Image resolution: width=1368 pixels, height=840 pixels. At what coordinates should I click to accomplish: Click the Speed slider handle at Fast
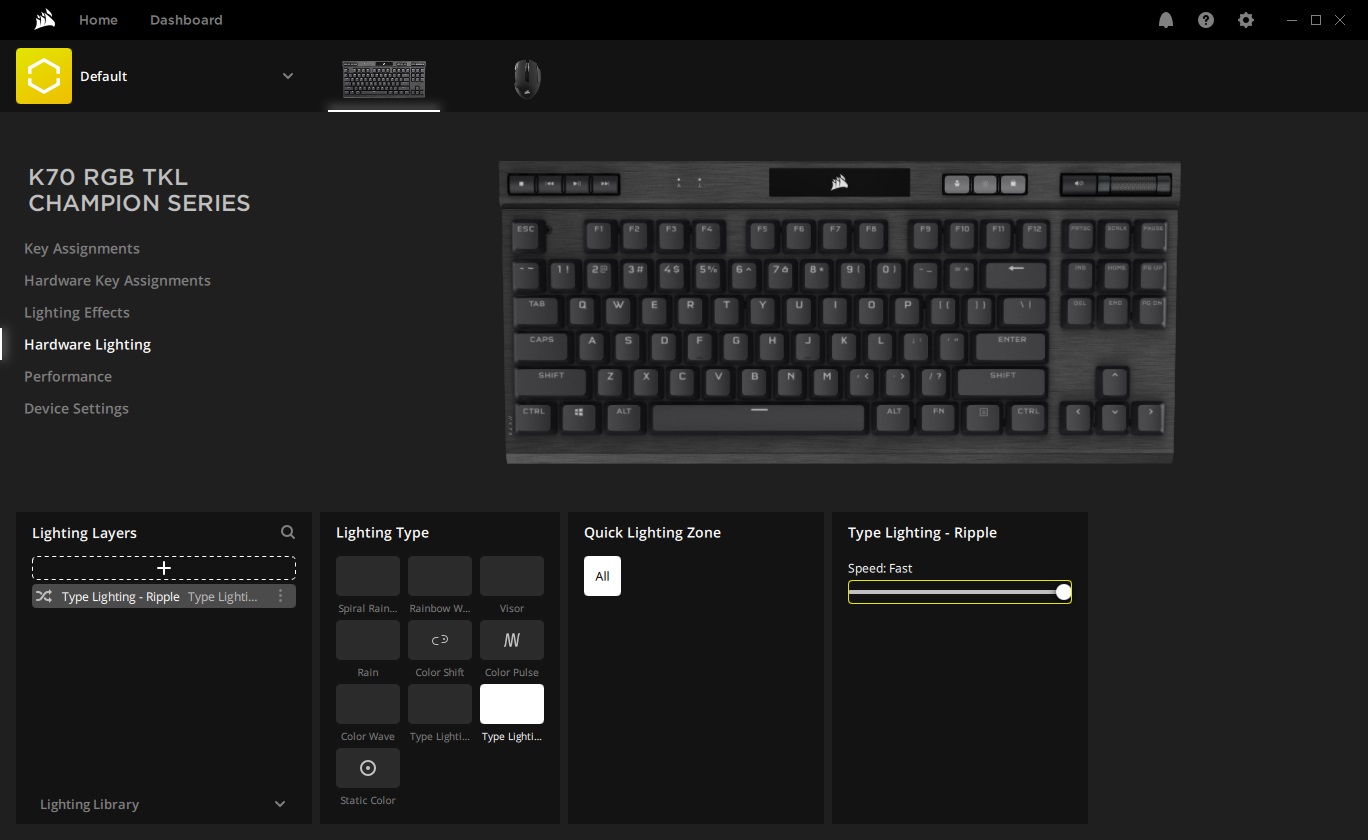1063,592
